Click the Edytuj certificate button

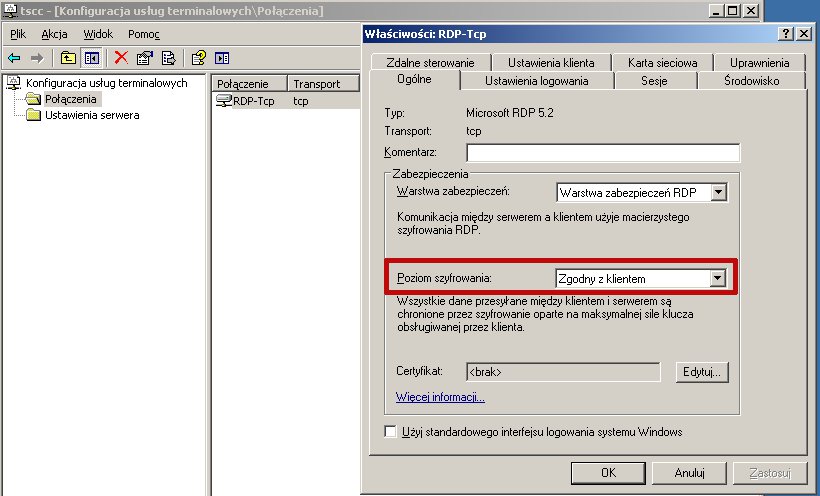[x=702, y=372]
